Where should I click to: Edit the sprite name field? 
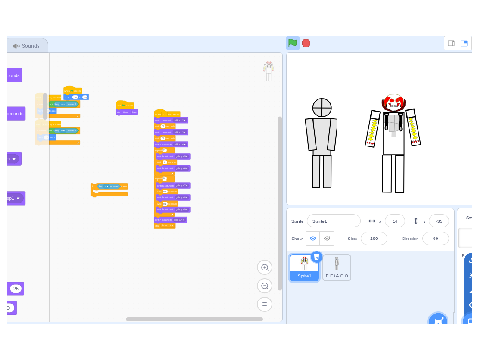coord(334,221)
